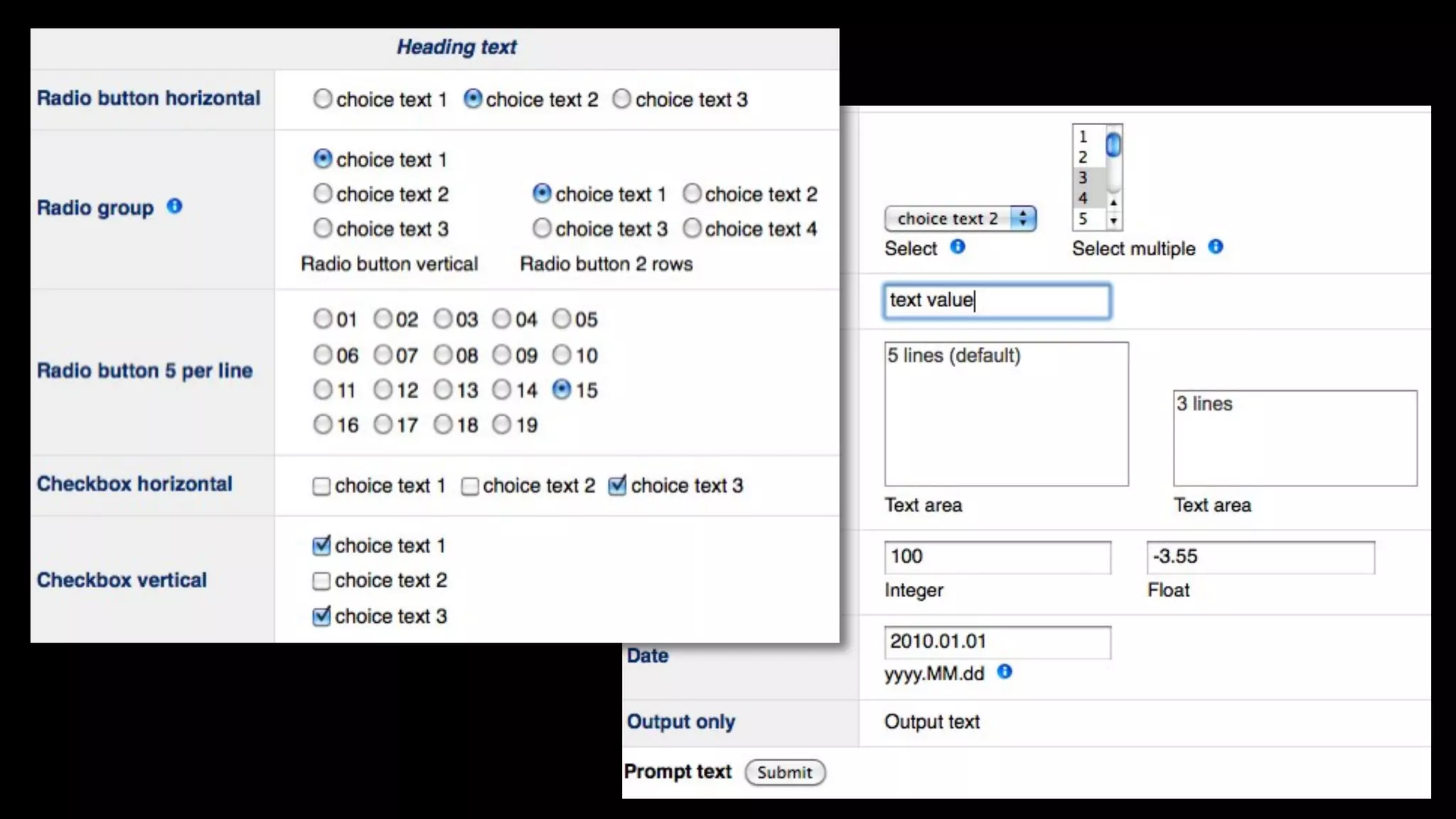The width and height of the screenshot is (1456, 819).
Task: Click info icon beside Select label
Action: pos(958,247)
